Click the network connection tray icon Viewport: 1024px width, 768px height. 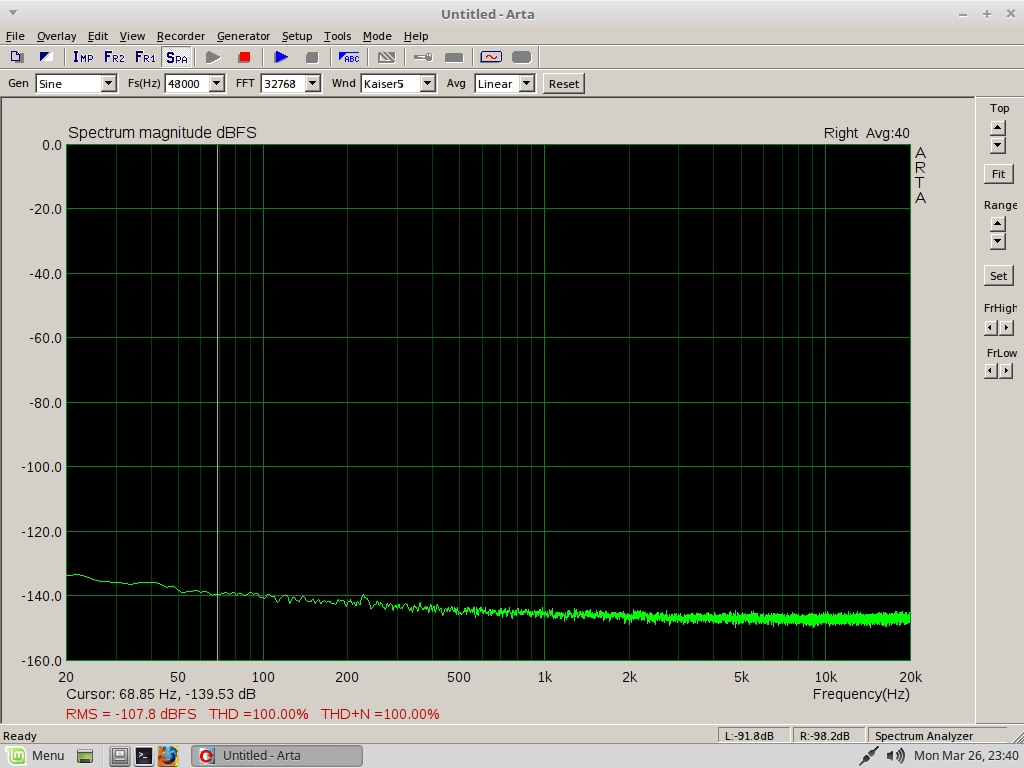[x=869, y=756]
